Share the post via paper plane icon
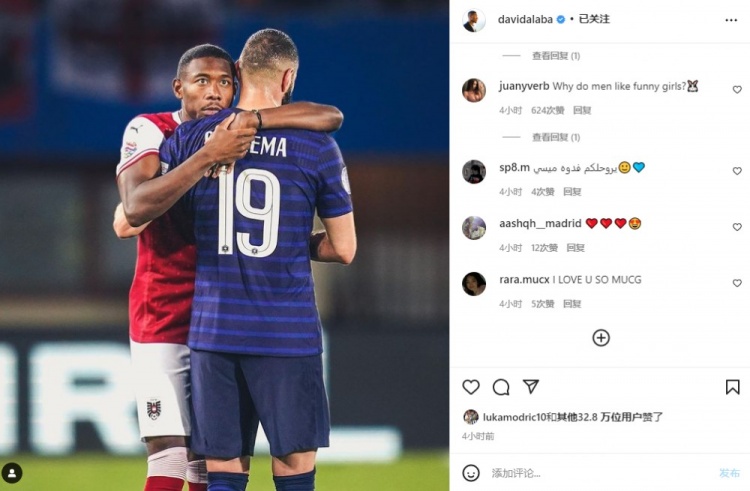This screenshot has width=750, height=491. (x=531, y=386)
